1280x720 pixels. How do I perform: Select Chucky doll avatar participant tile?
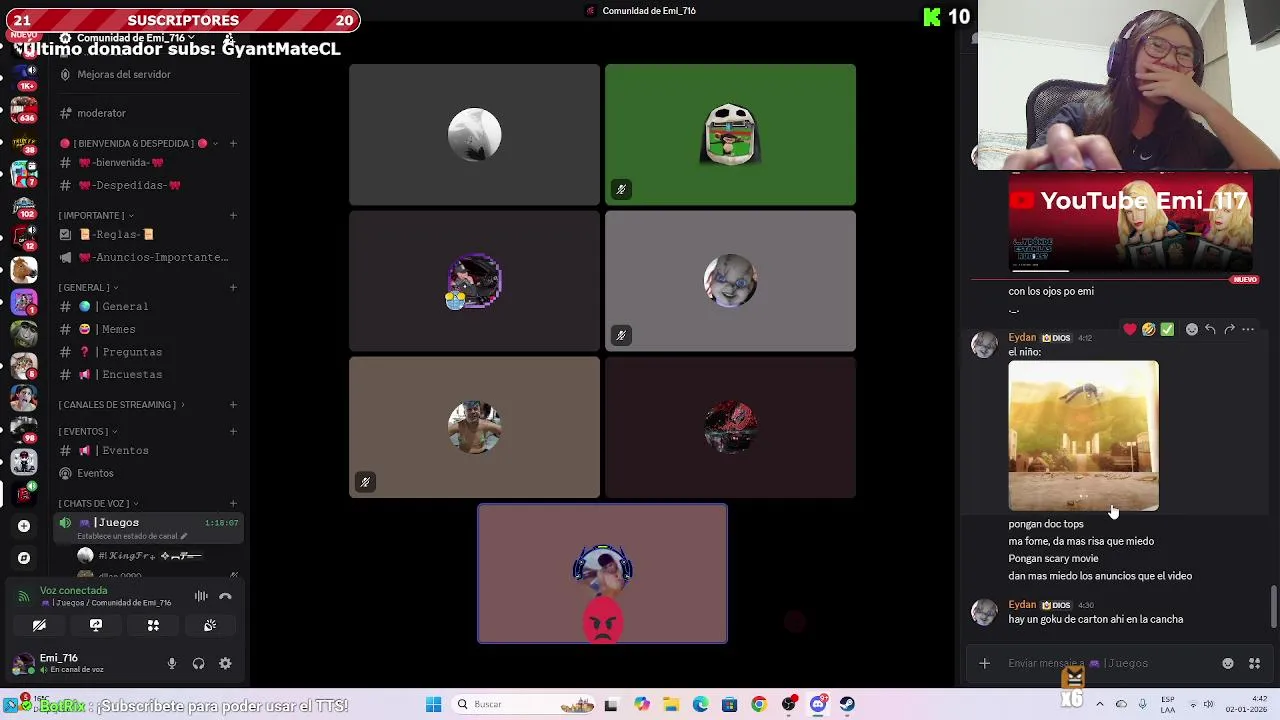(730, 281)
